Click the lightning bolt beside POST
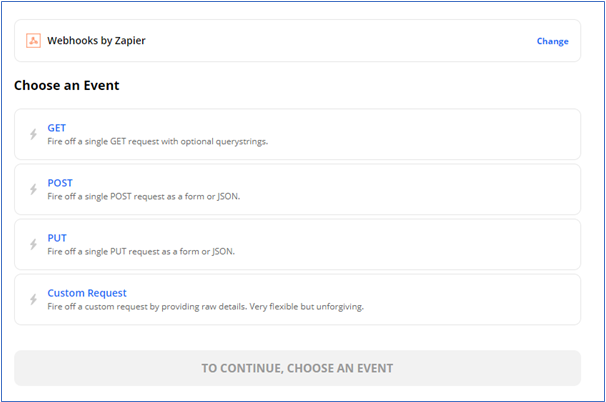The height and width of the screenshot is (402, 606). pos(32,190)
